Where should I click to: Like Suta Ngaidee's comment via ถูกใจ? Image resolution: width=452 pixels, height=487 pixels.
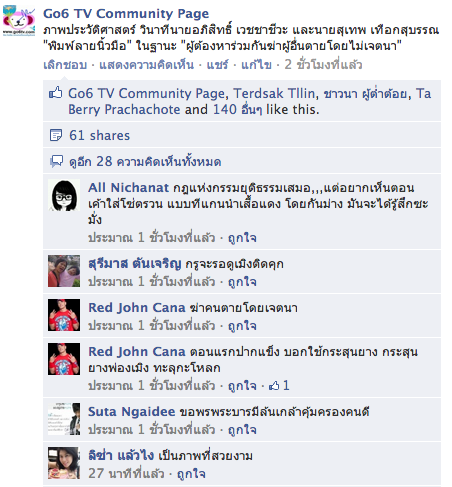(242, 430)
